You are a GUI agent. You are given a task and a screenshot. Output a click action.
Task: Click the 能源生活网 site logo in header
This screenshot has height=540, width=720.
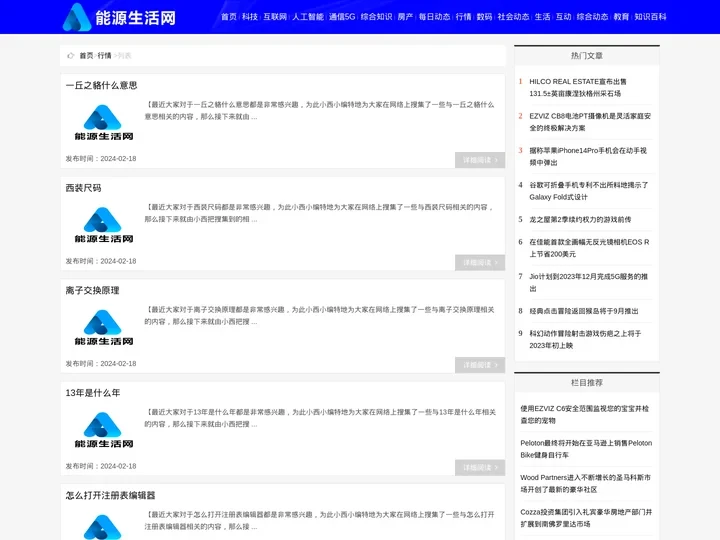[119, 17]
